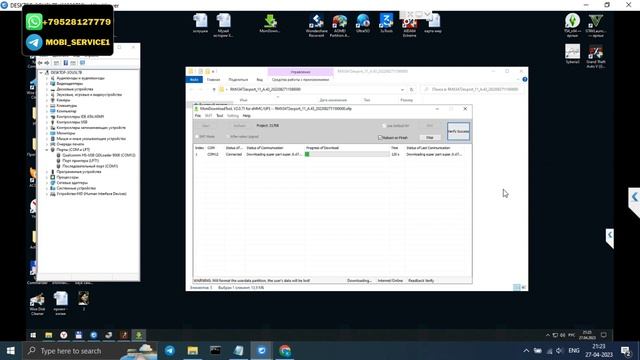Viewport: 640px width, 360px height.
Task: Toggle After-sales Upgrade checkbox
Action: (228, 136)
